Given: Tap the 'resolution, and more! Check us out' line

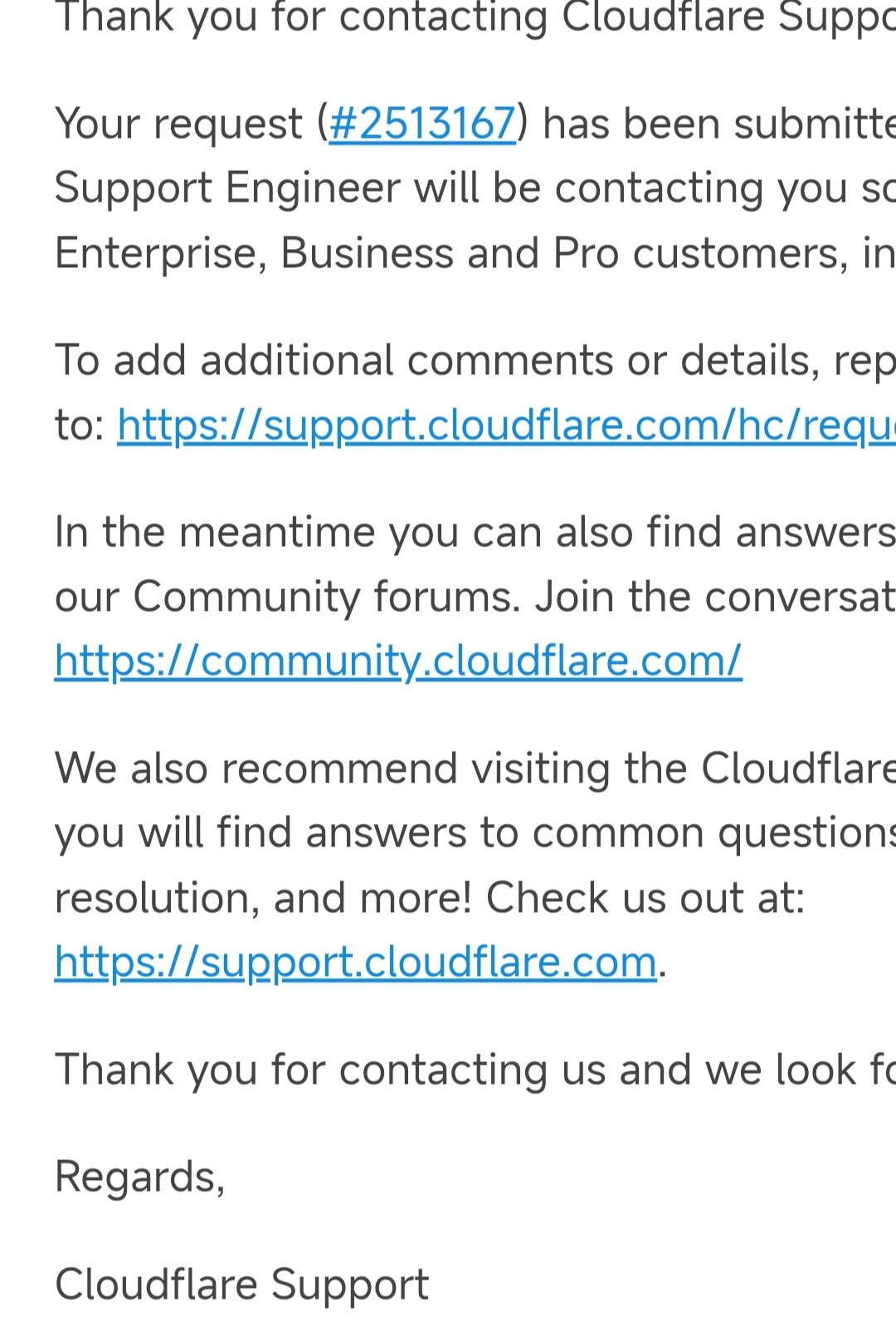Looking at the screenshot, I should tap(430, 898).
